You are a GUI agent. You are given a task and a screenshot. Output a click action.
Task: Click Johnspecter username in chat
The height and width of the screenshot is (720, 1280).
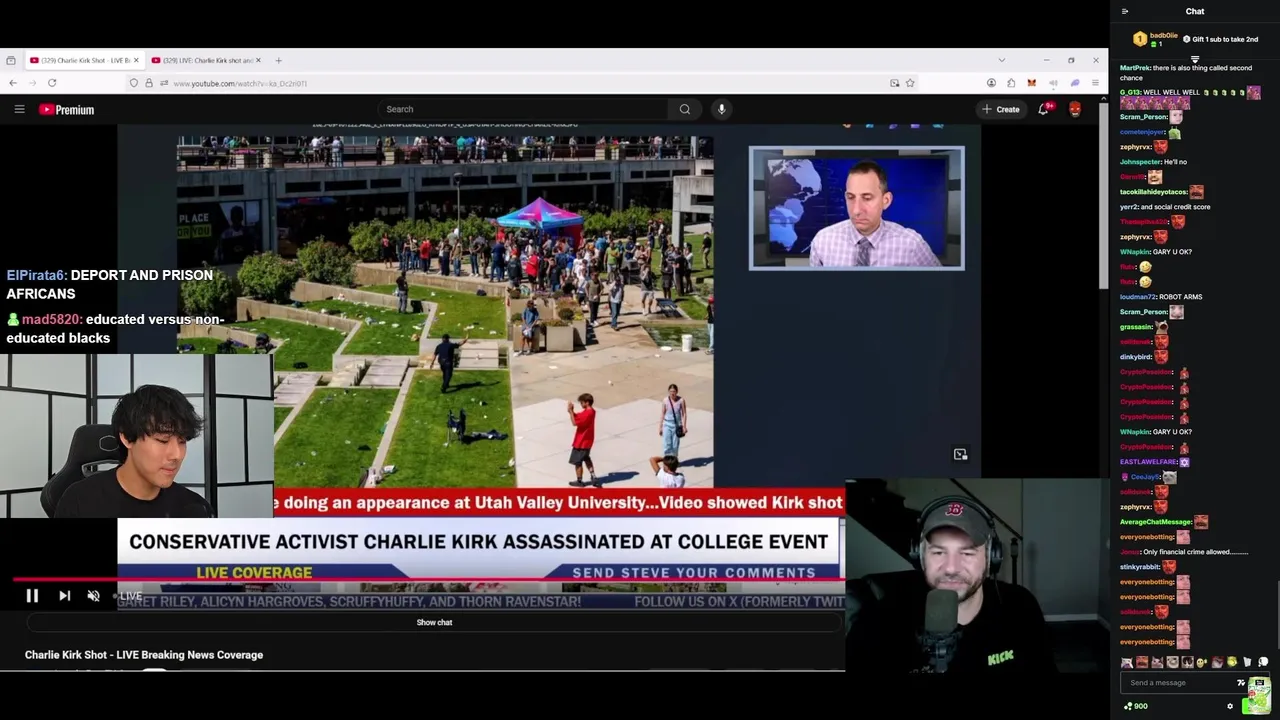1140,162
